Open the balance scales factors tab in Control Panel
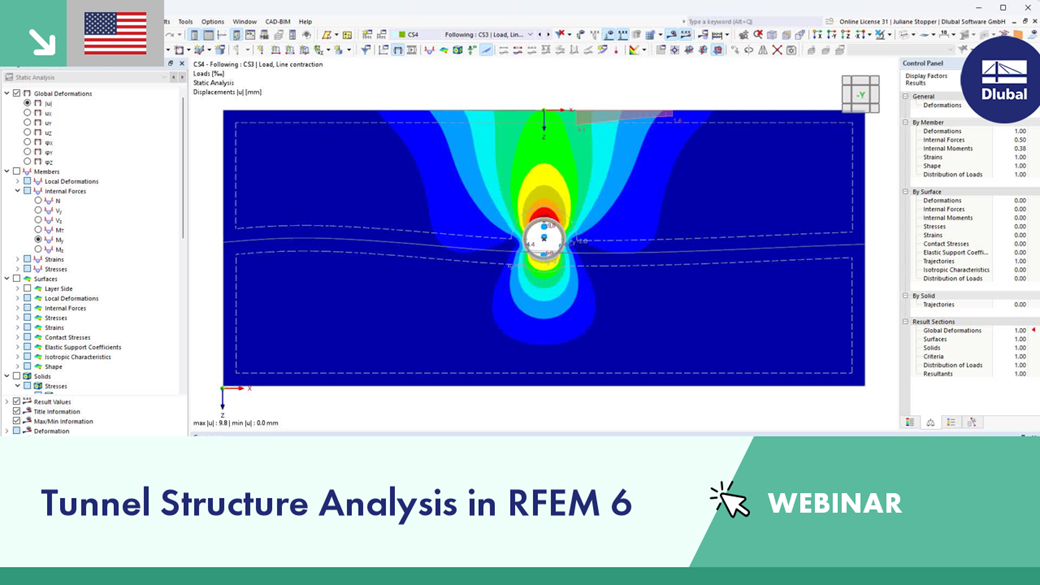Screen dimensions: 1040x585 tap(931, 422)
